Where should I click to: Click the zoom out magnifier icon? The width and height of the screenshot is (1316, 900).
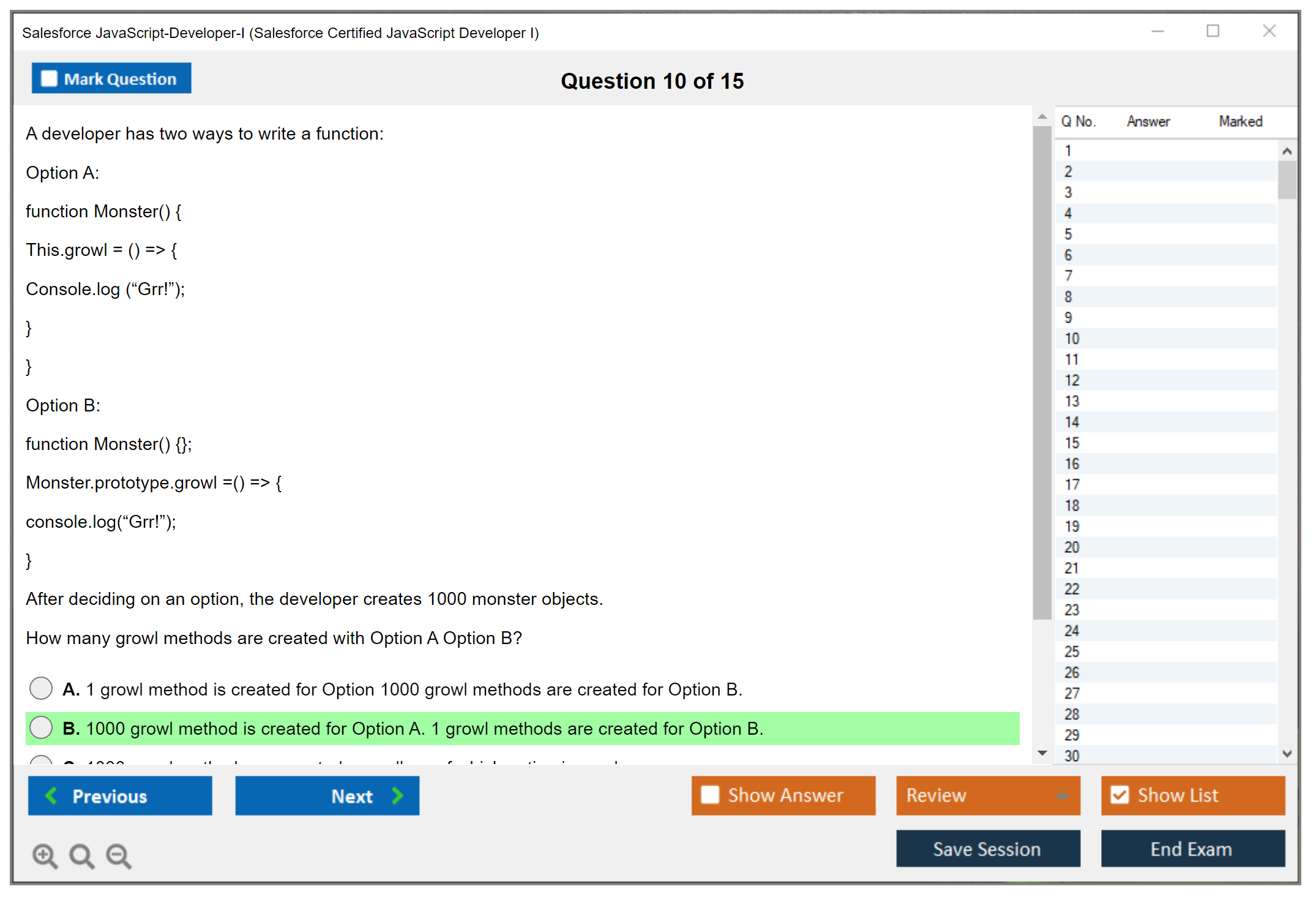[x=119, y=855]
